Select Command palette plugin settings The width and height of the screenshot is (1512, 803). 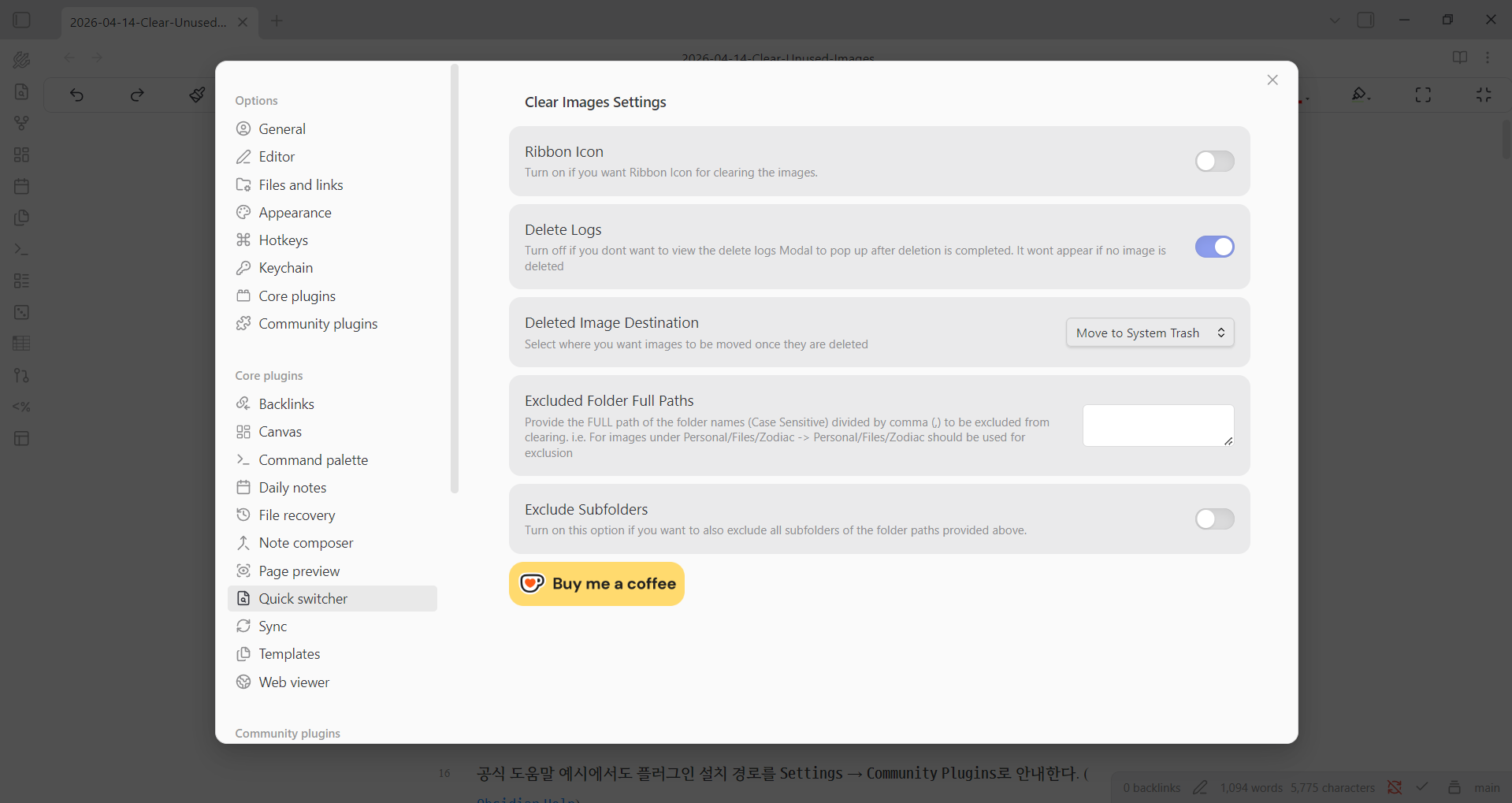pyautogui.click(x=332, y=460)
